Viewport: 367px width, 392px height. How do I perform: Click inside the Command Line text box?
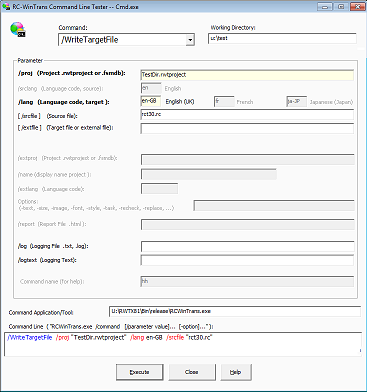[x=183, y=344]
